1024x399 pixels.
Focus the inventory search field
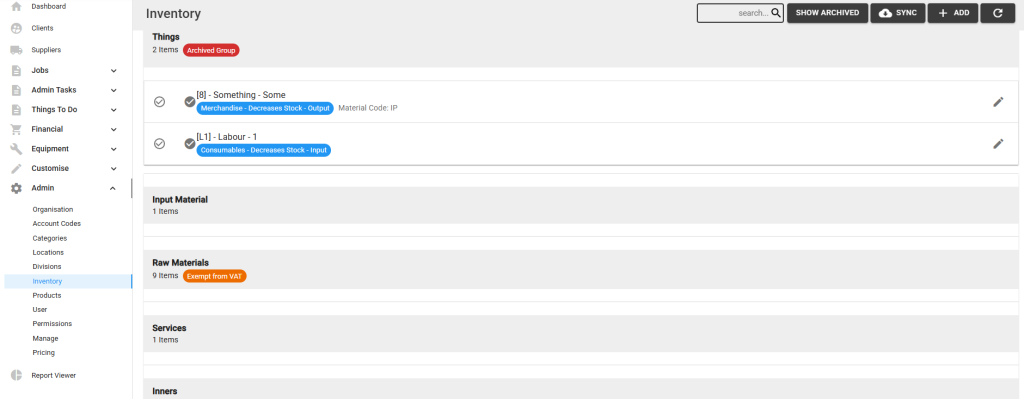point(740,13)
